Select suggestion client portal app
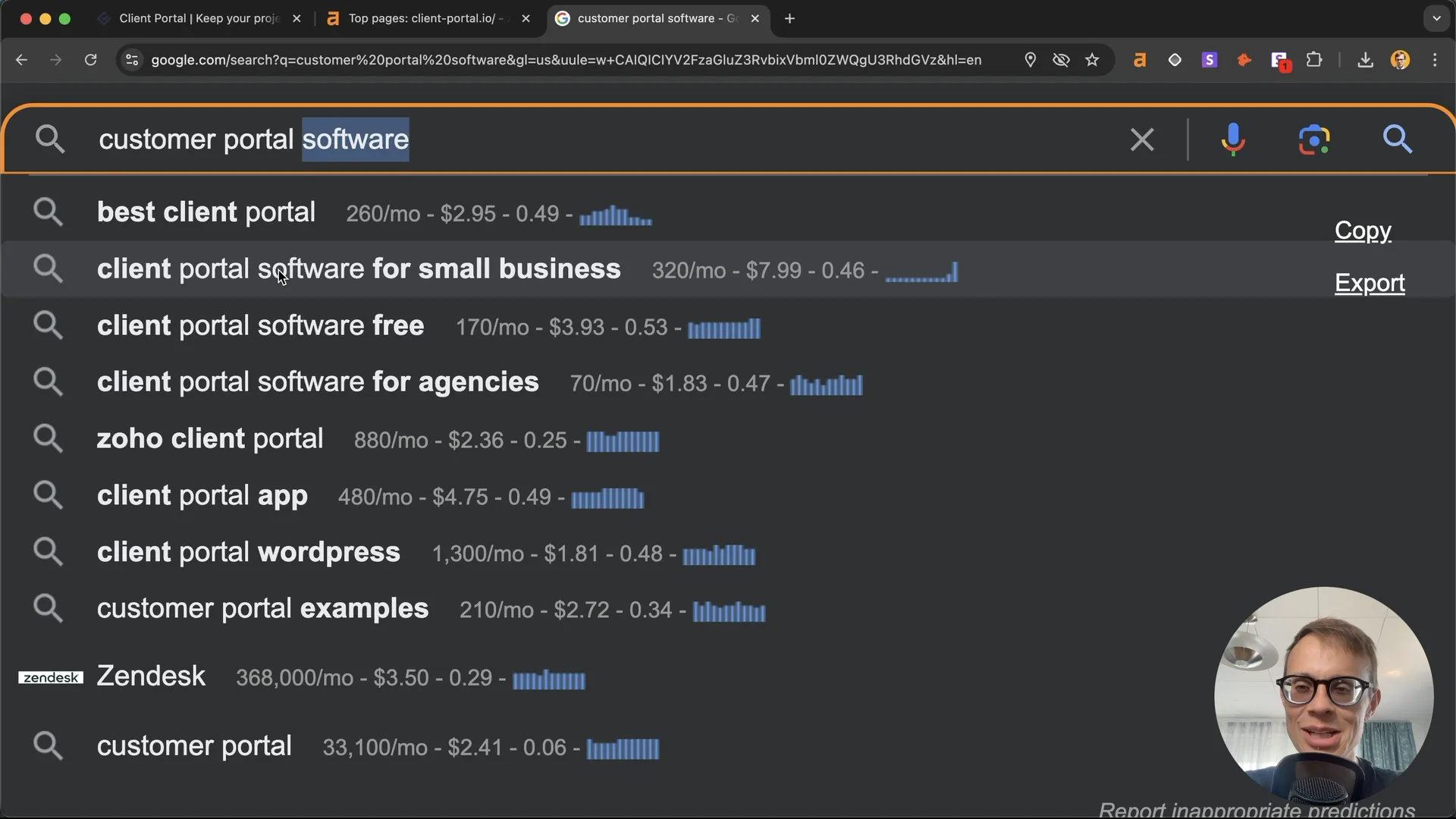1456x819 pixels. click(x=728, y=496)
